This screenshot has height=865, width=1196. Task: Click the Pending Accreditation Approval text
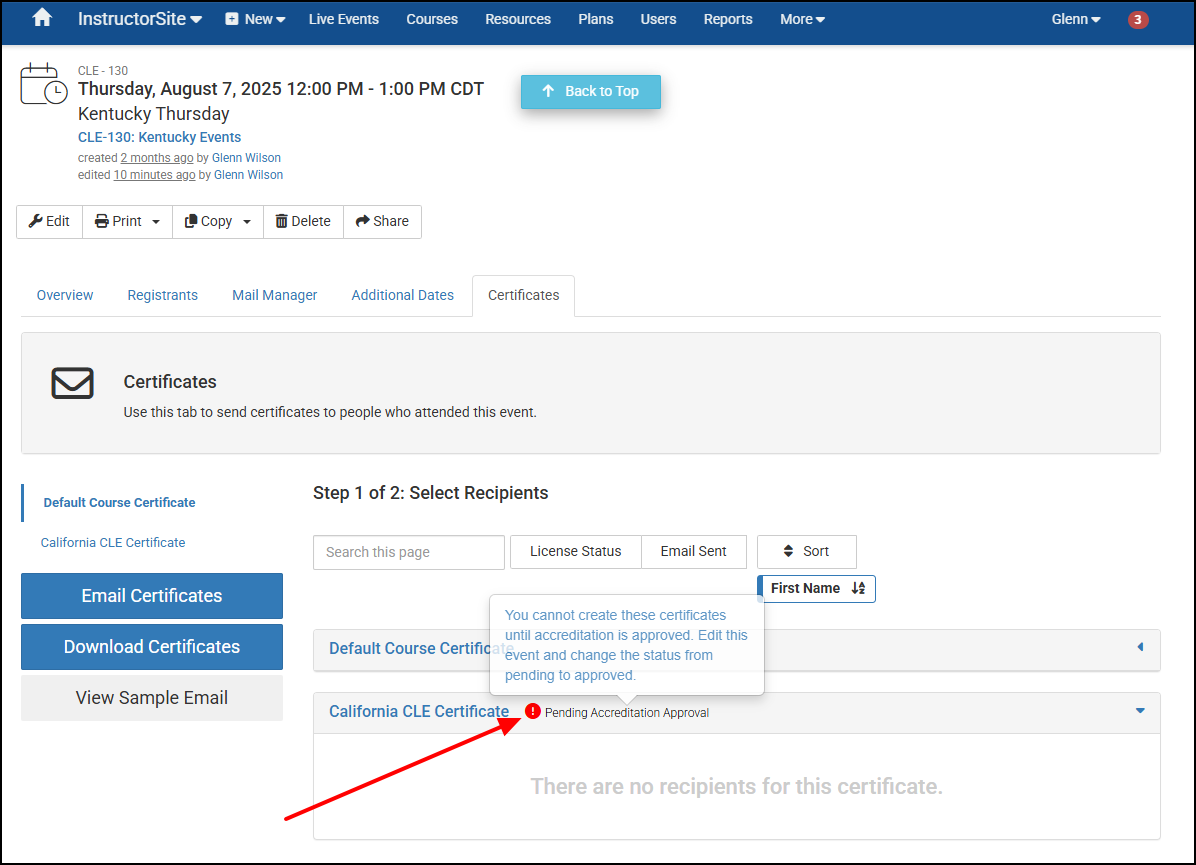click(627, 712)
